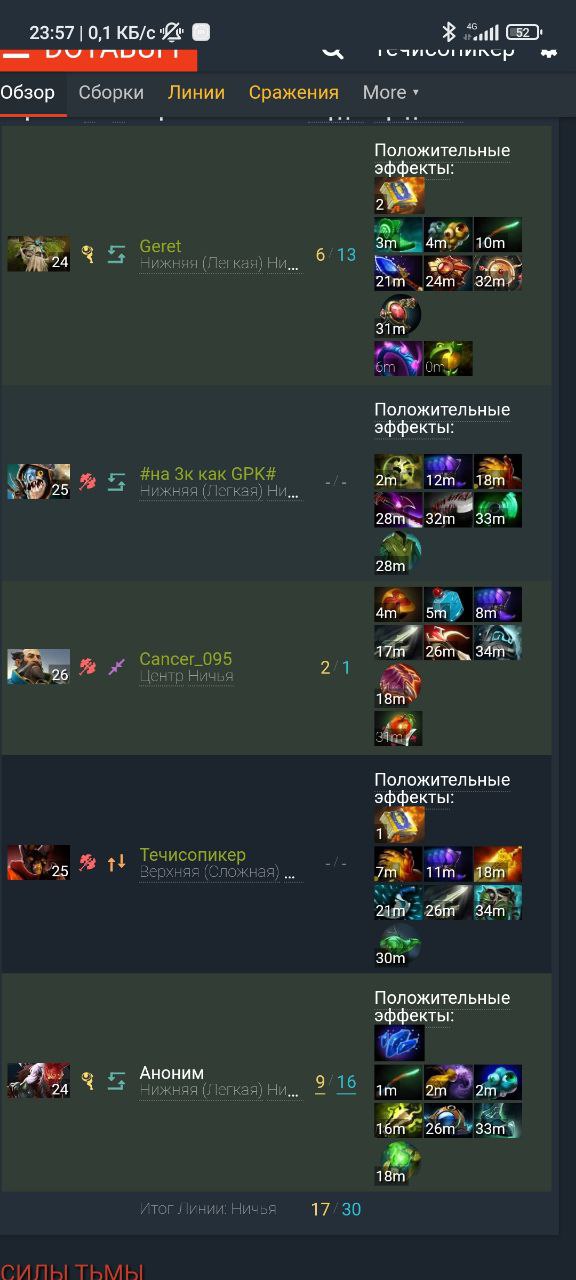576x1280 pixels.
Task: Open Geret player profile link
Action: 160,246
